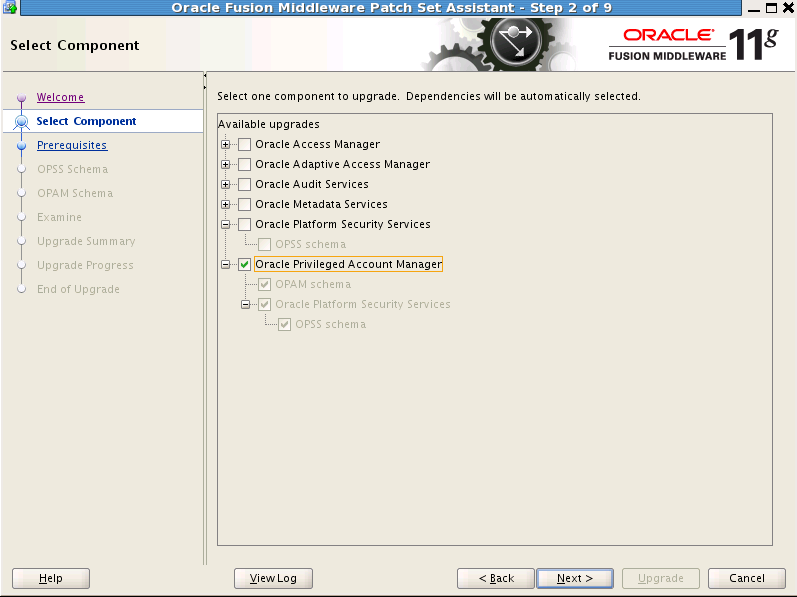Select the Oracle Metadata Services label
The height and width of the screenshot is (597, 797).
click(x=321, y=204)
